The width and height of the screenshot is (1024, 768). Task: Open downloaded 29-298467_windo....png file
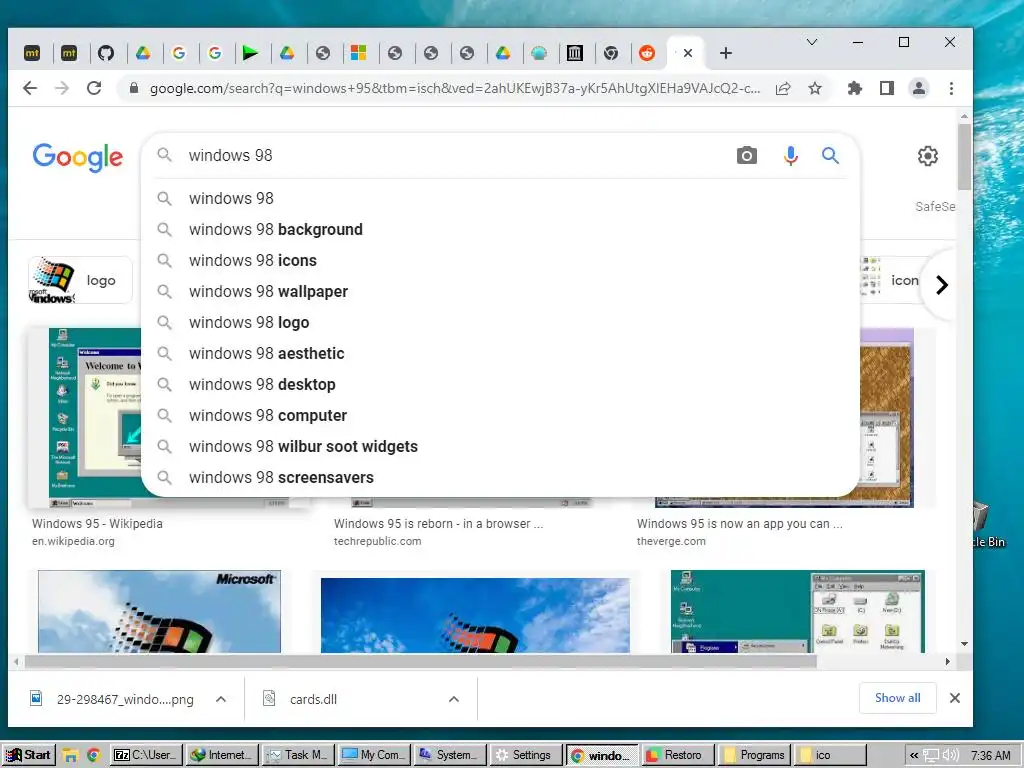pyautogui.click(x=112, y=699)
